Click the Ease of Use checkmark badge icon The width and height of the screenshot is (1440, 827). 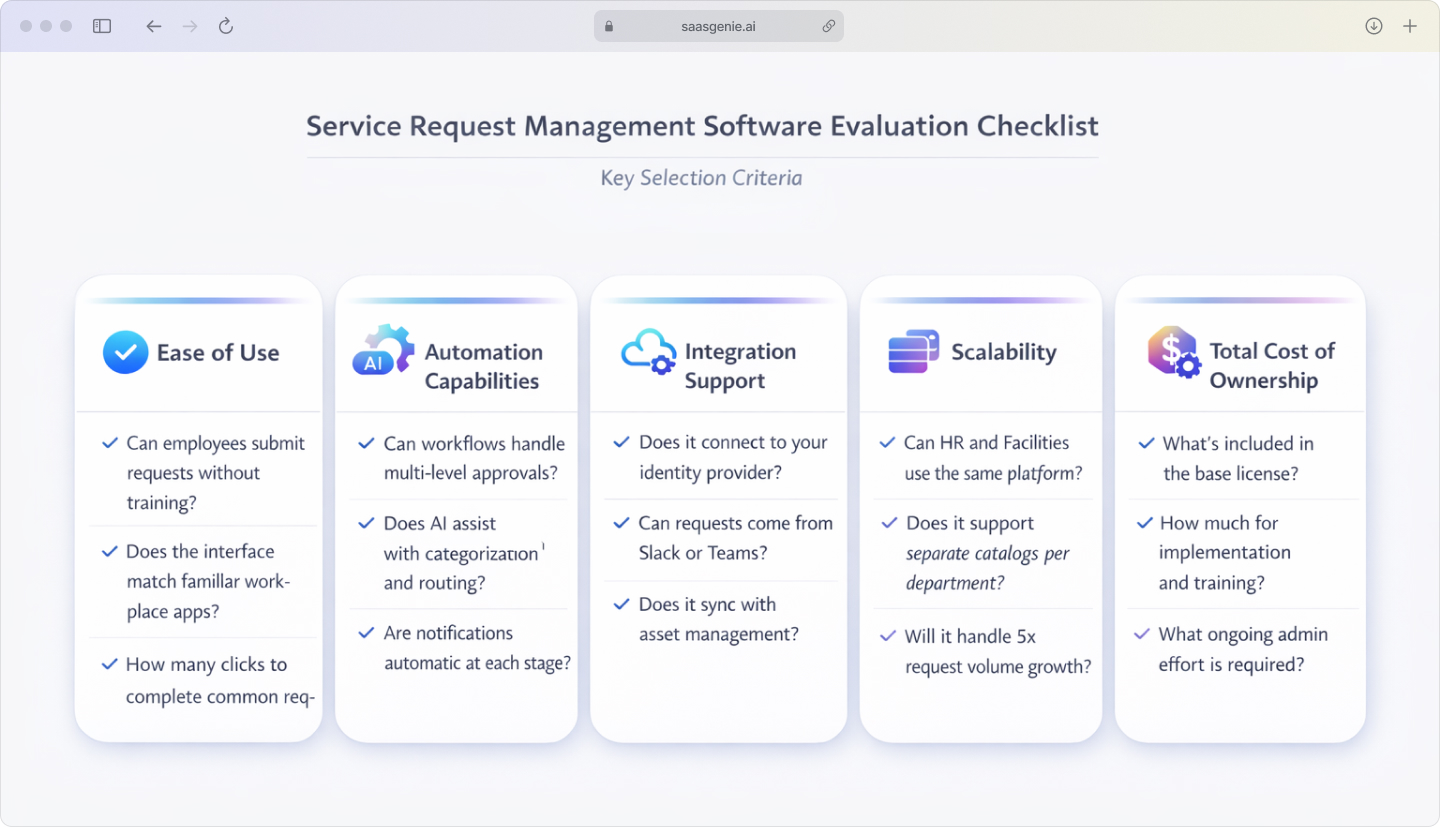point(124,352)
